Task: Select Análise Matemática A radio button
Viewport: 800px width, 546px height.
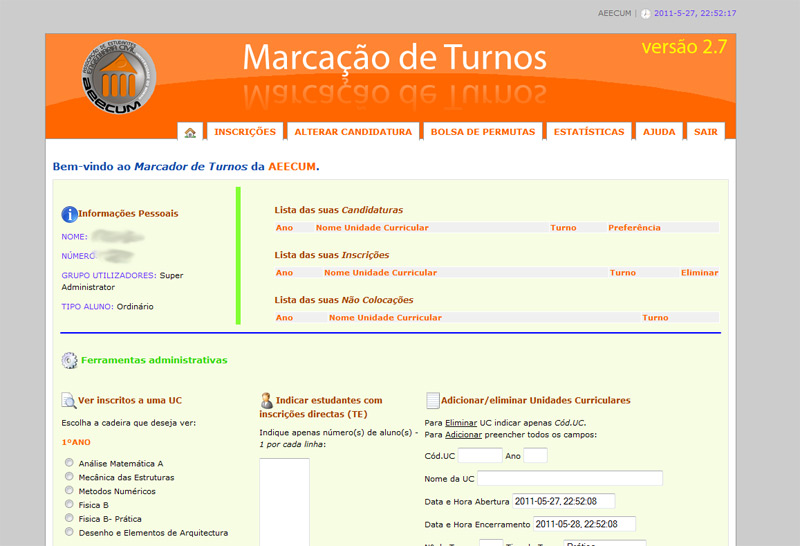Action: (x=69, y=462)
